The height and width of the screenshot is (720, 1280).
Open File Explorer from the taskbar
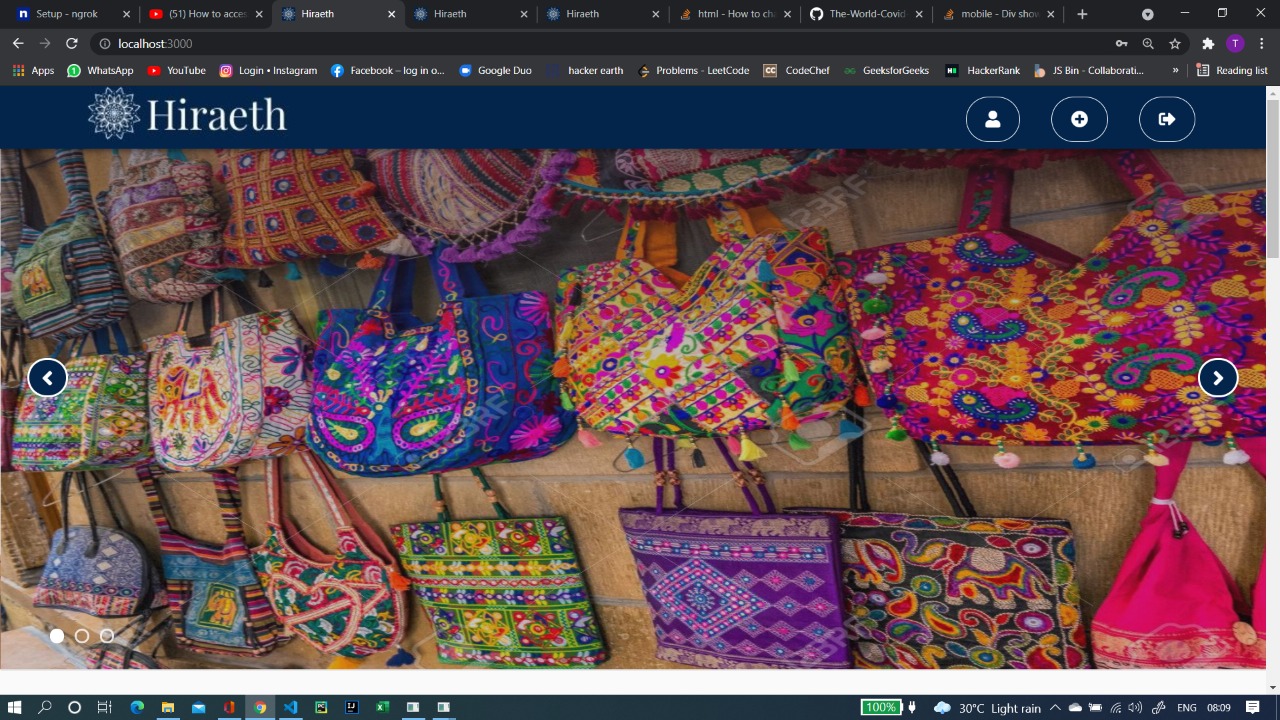(x=168, y=707)
